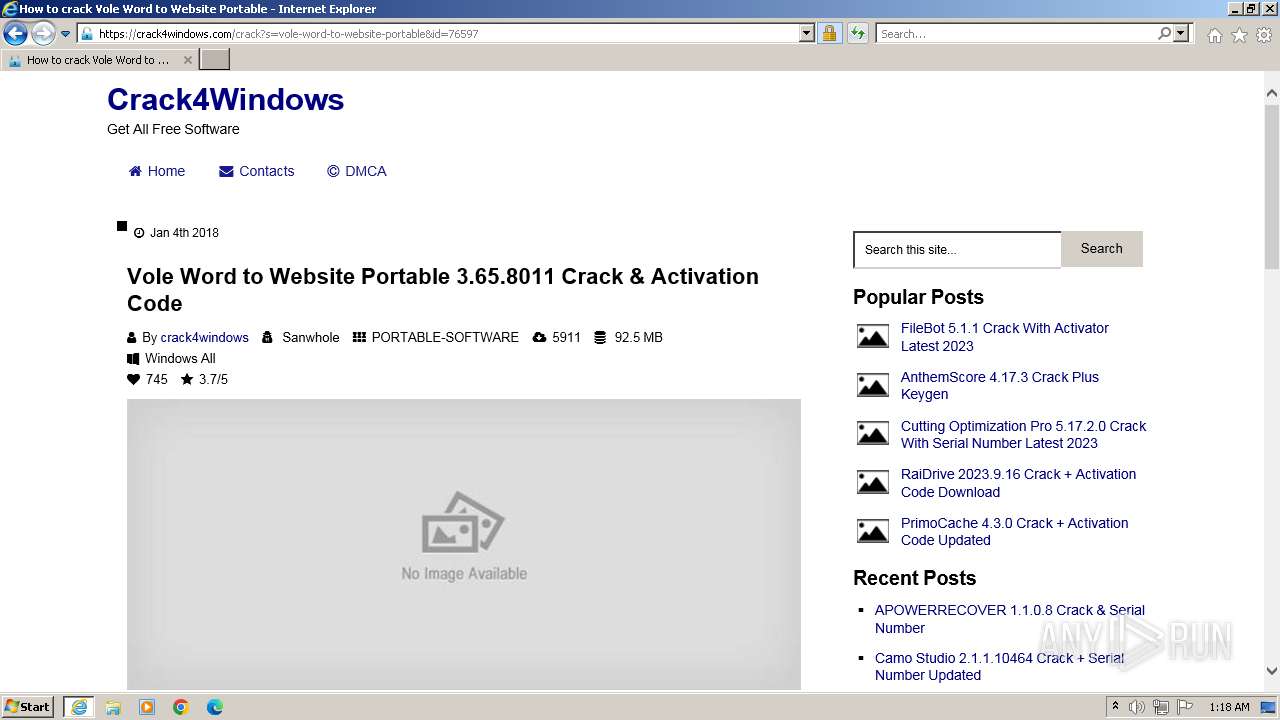Open the search provider dropdown arrow
Image resolution: width=1280 pixels, height=720 pixels.
(1181, 34)
